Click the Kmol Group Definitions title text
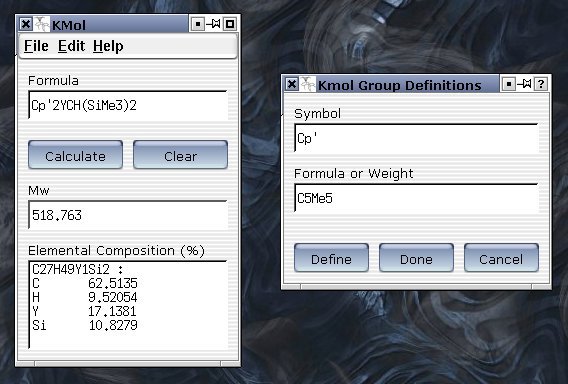The width and height of the screenshot is (568, 384). (400, 85)
